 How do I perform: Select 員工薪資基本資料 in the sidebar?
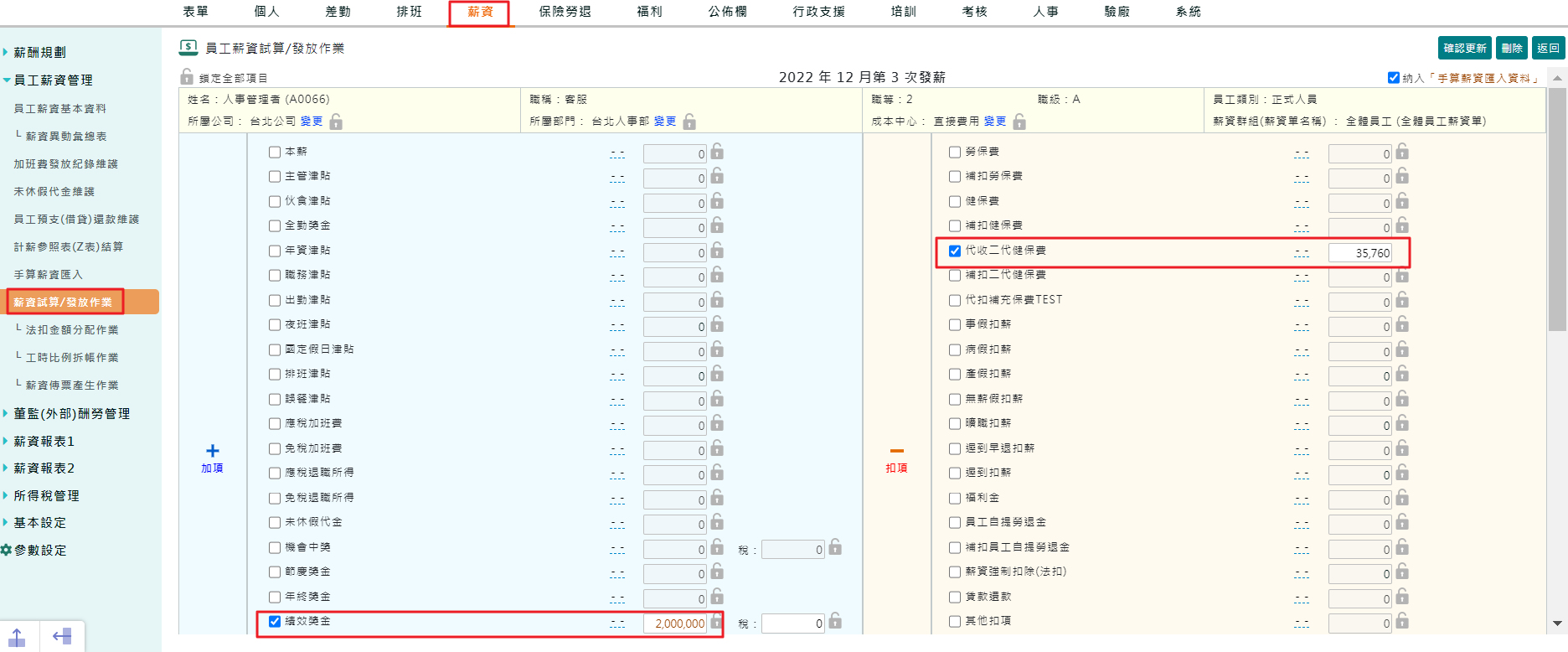(x=60, y=109)
